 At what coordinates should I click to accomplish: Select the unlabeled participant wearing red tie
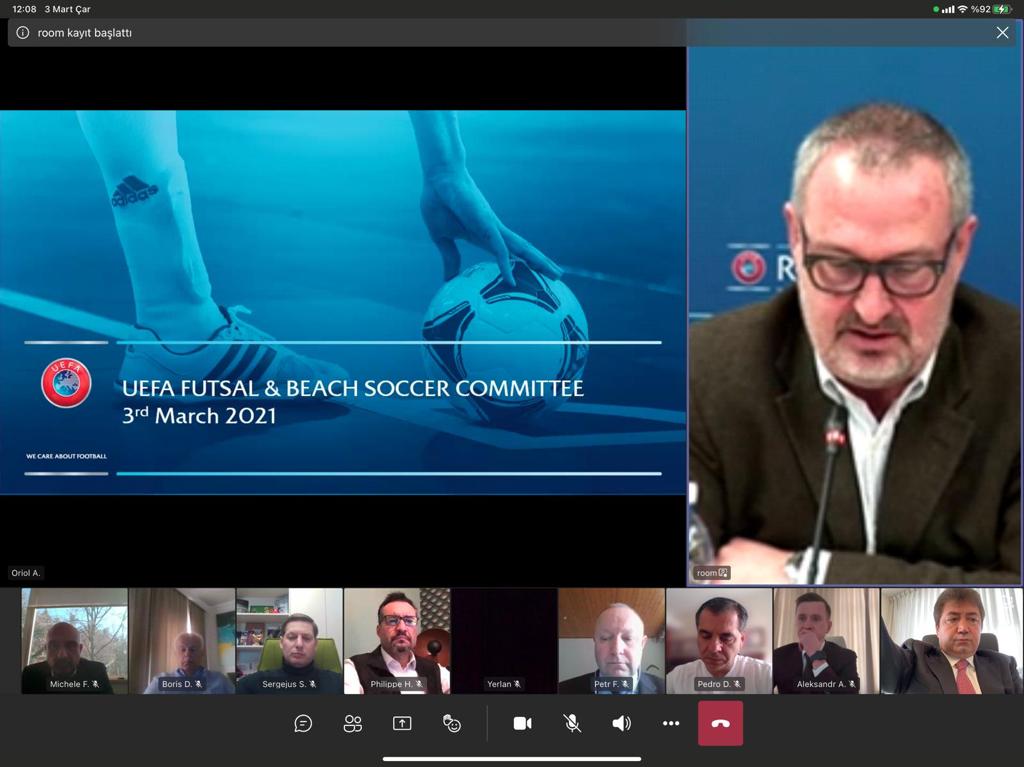pos(951,641)
